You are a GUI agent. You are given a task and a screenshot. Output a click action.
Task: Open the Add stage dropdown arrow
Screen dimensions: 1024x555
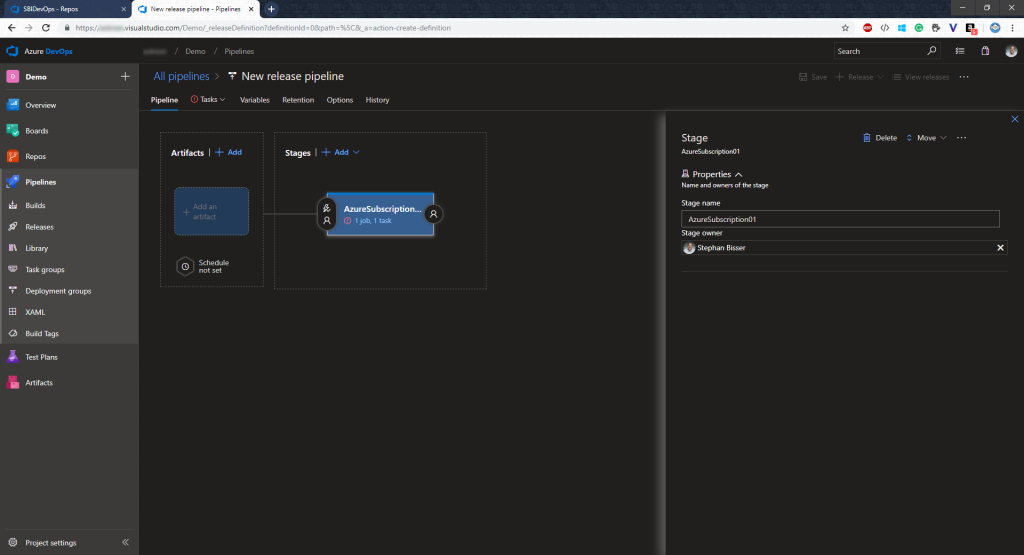click(x=356, y=152)
